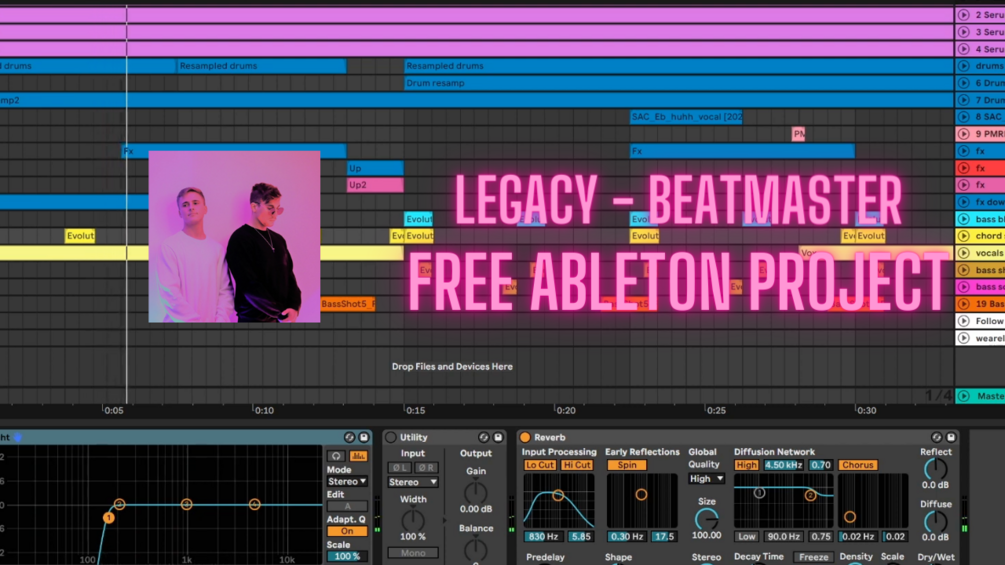Toggle the High shelf in Diffusion Network

746,465
